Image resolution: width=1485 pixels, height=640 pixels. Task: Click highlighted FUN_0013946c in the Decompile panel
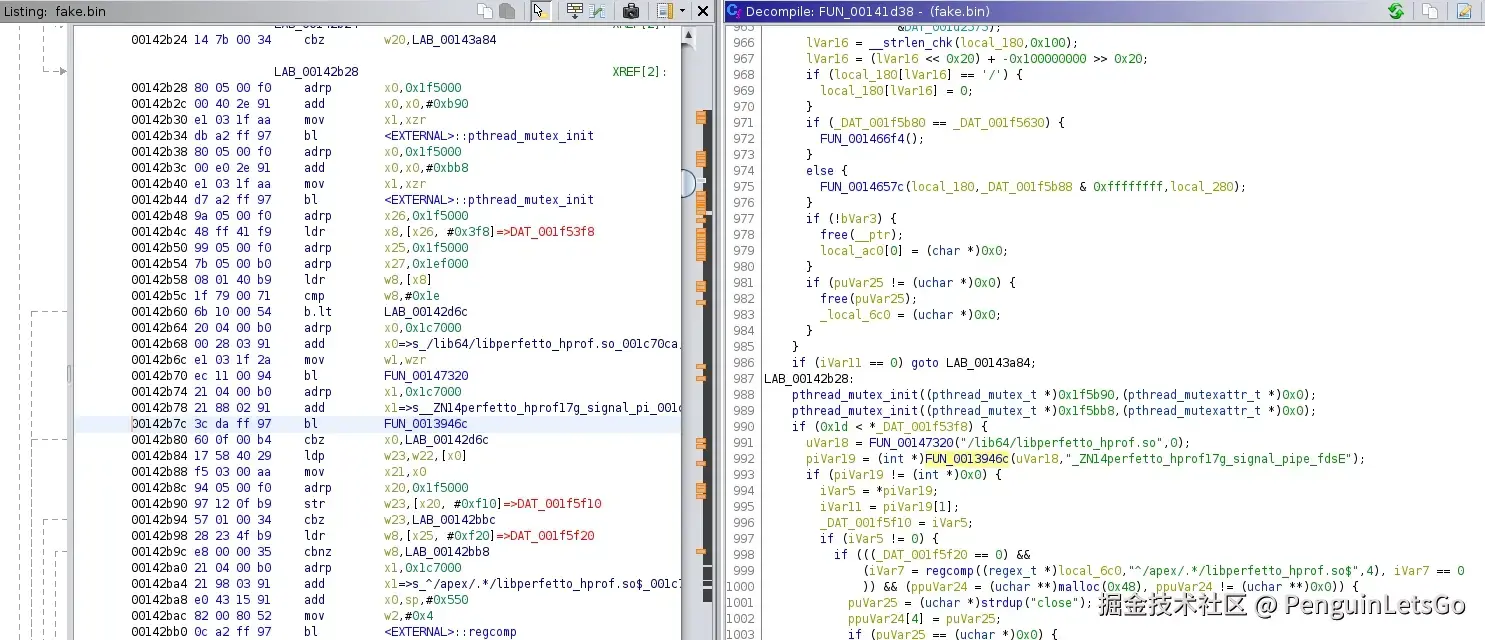tap(967, 459)
